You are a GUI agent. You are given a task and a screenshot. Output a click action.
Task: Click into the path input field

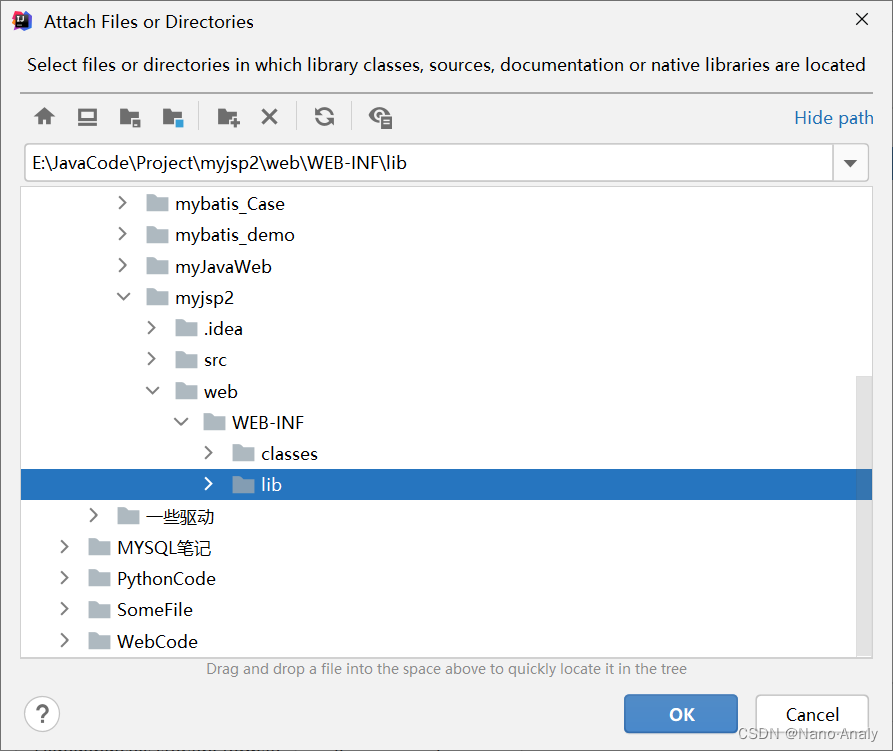click(429, 163)
